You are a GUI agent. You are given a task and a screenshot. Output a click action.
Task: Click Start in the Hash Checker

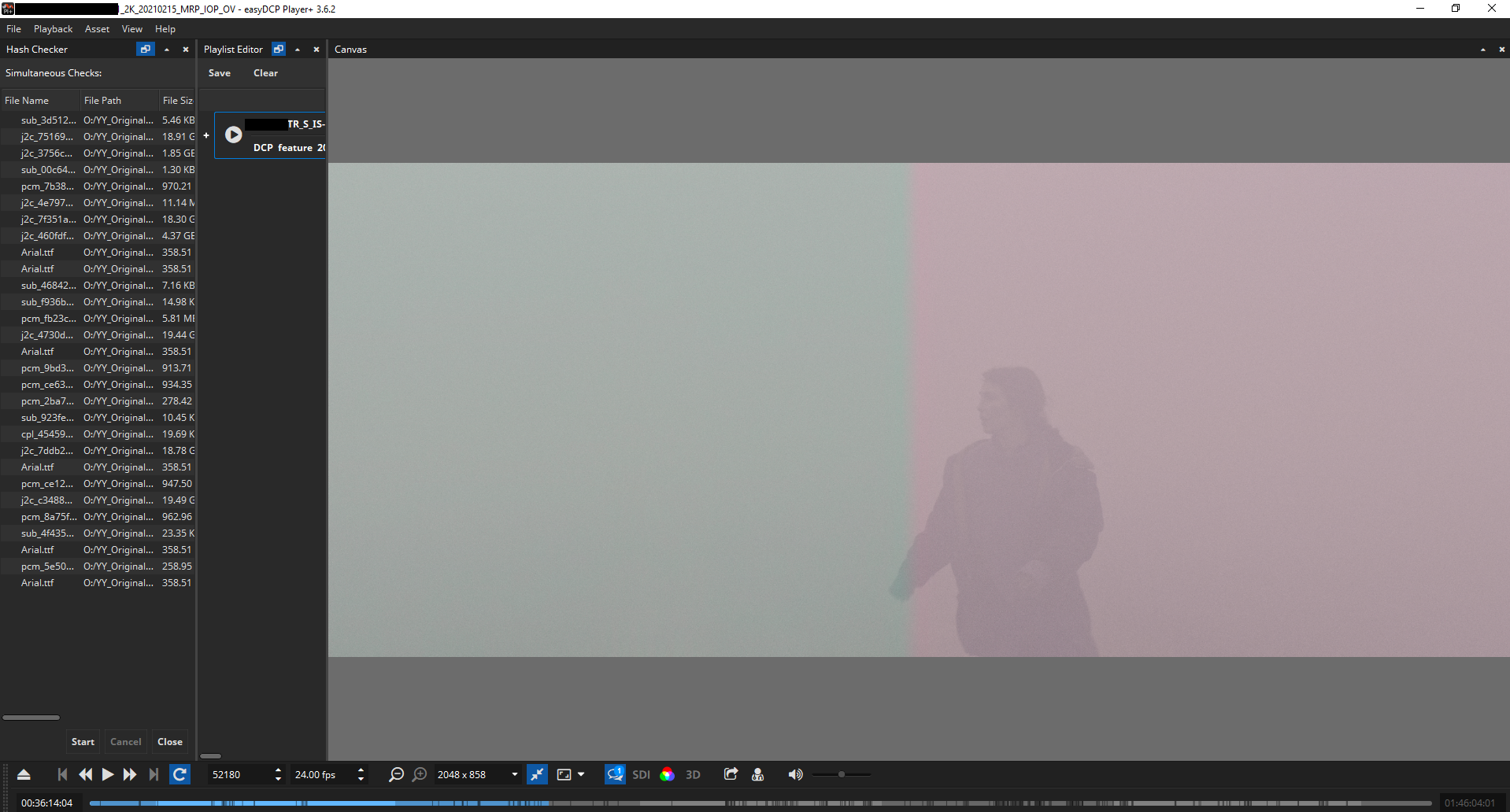[83, 742]
